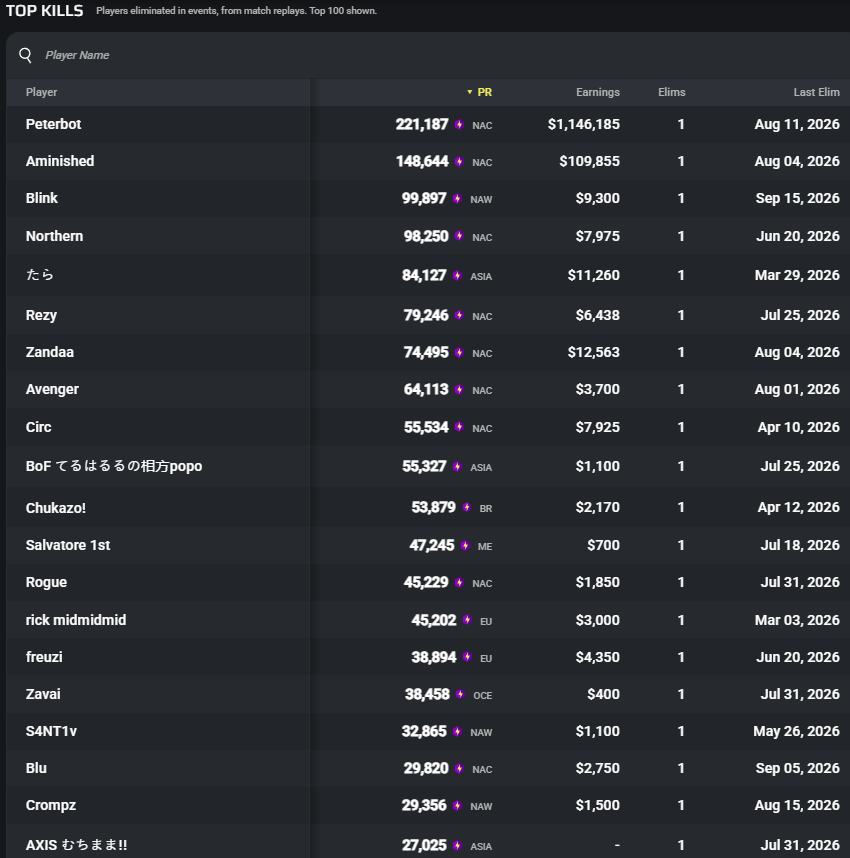Viewport: 850px width, 858px height.
Task: Open Northern's player profile
Action: [x=55, y=236]
